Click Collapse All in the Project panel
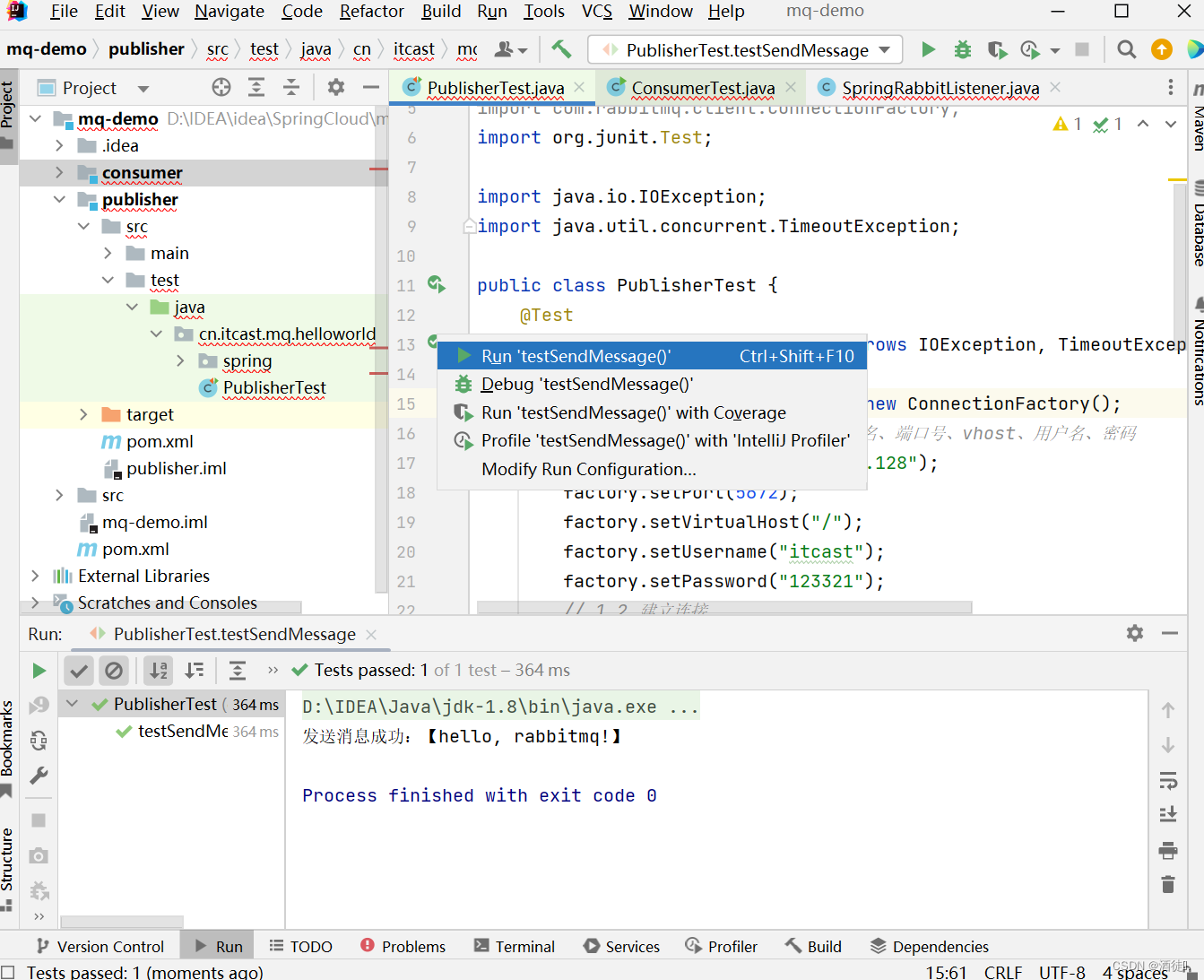The height and width of the screenshot is (980, 1204). [291, 87]
